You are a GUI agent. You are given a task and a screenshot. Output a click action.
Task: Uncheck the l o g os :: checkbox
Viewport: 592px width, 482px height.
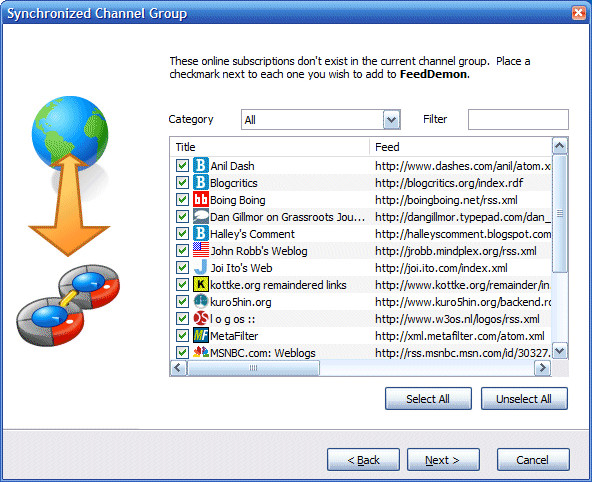pos(182,319)
